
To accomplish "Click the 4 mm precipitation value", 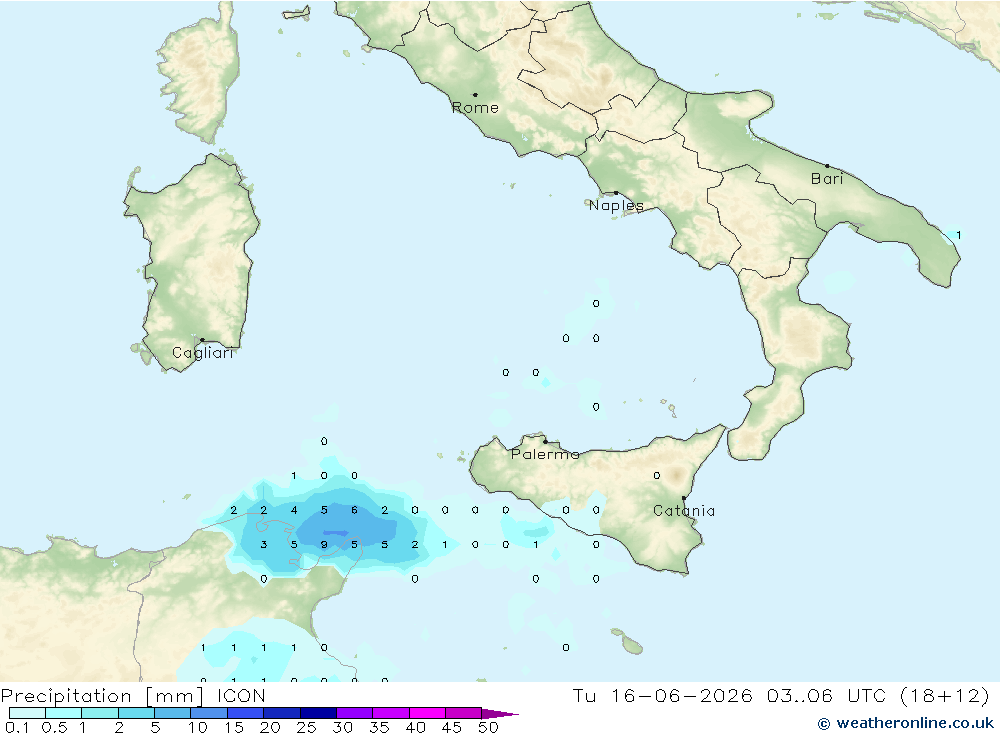I will (x=294, y=510).
